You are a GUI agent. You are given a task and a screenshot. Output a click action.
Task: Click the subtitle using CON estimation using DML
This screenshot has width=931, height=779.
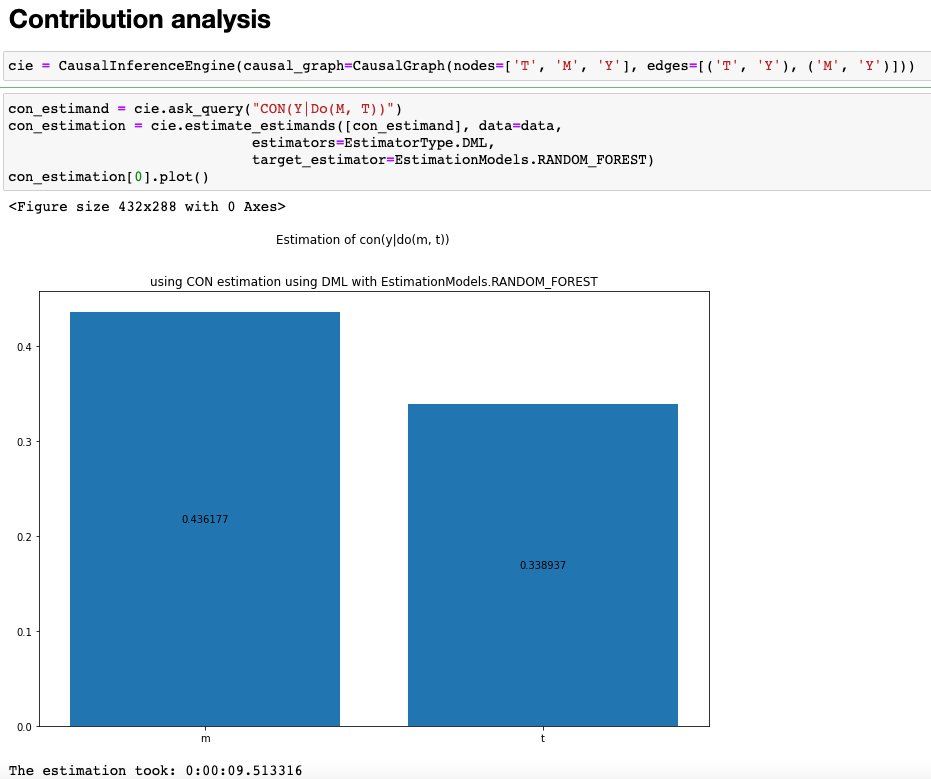point(373,281)
